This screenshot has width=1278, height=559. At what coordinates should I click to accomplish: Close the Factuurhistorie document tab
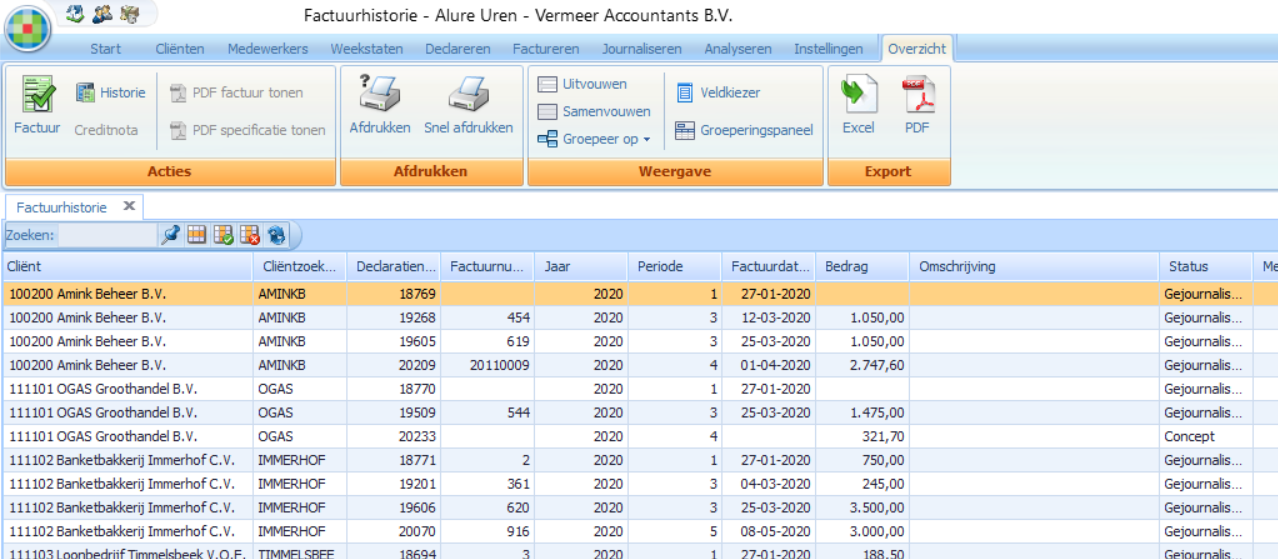click(x=129, y=206)
